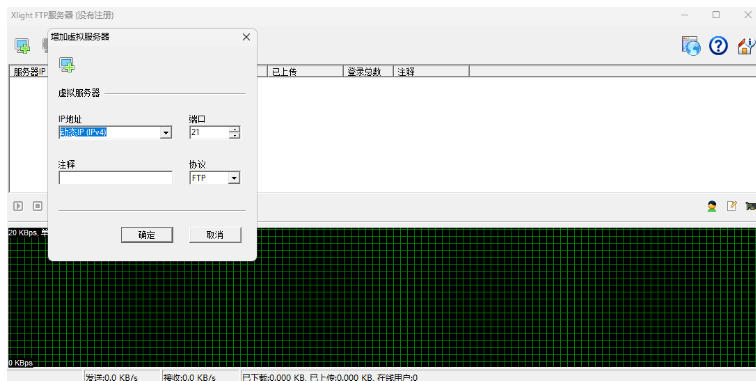Click the 端口 field showing 21
756x381 pixels.
(209, 132)
